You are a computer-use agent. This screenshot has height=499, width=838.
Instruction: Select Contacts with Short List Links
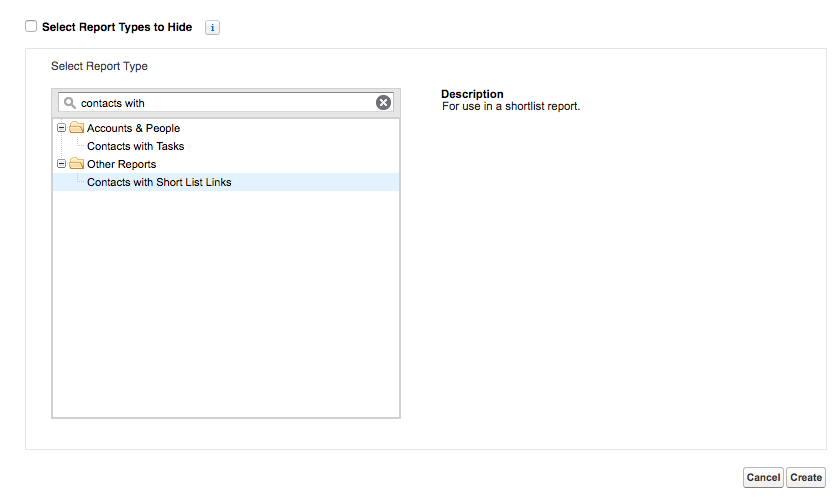point(159,182)
